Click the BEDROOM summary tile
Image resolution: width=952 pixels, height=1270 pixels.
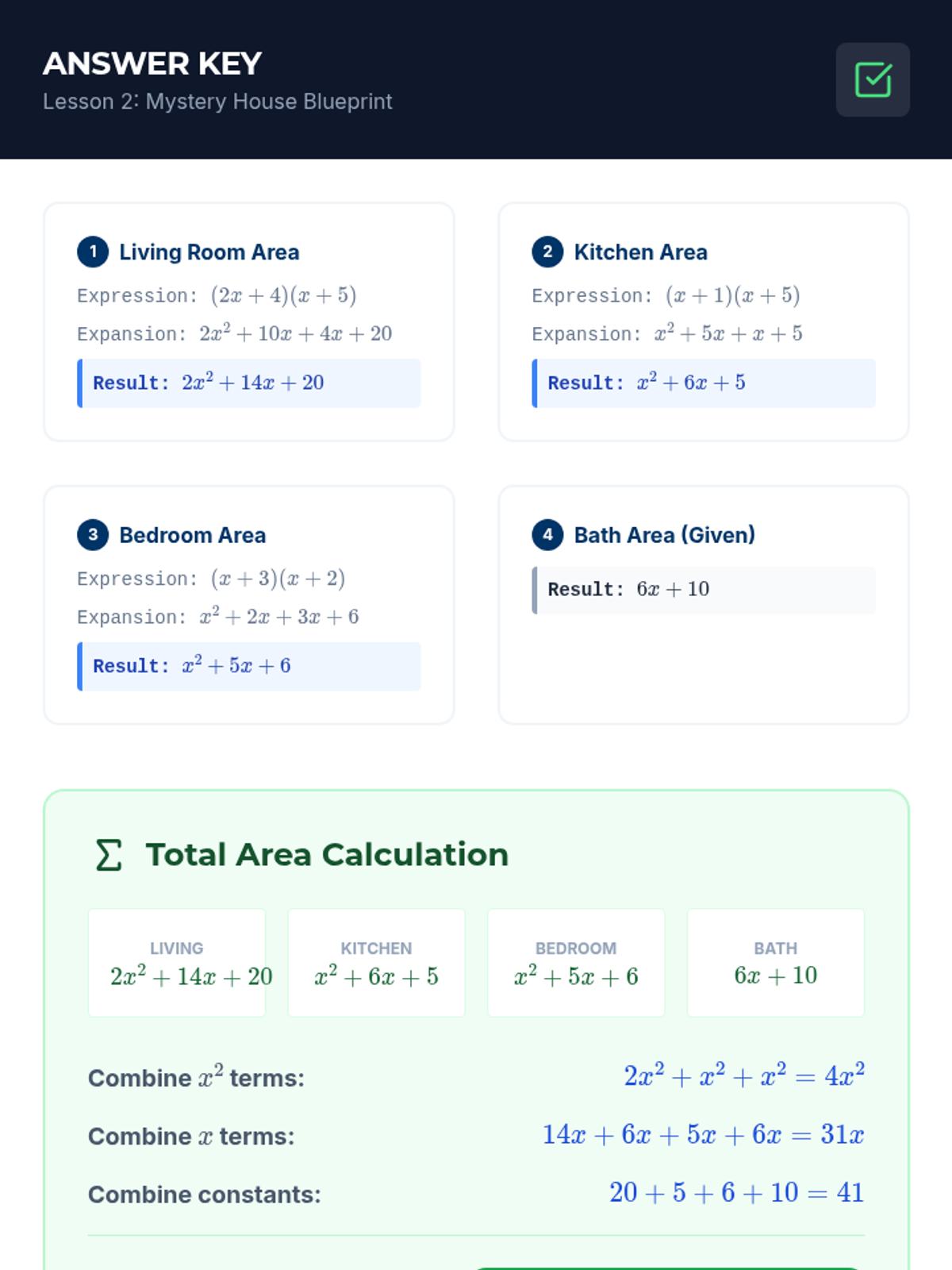pyautogui.click(x=576, y=963)
